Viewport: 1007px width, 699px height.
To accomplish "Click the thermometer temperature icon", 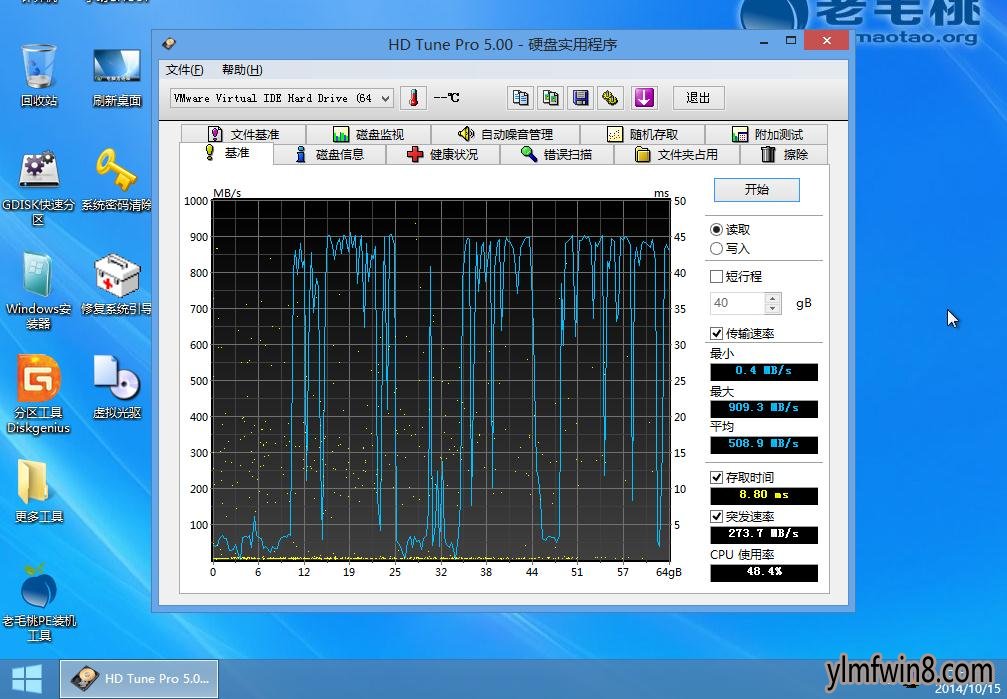I will 413,98.
